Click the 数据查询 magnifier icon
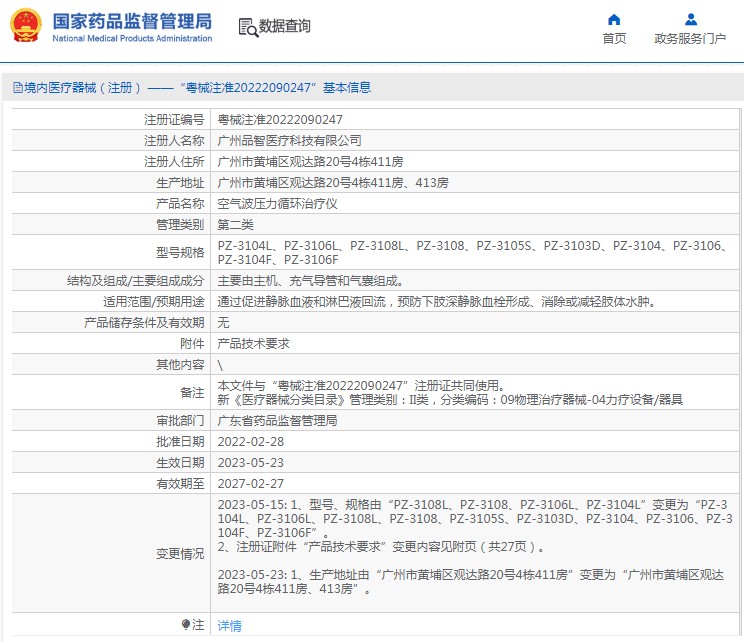The image size is (744, 642). click(248, 27)
